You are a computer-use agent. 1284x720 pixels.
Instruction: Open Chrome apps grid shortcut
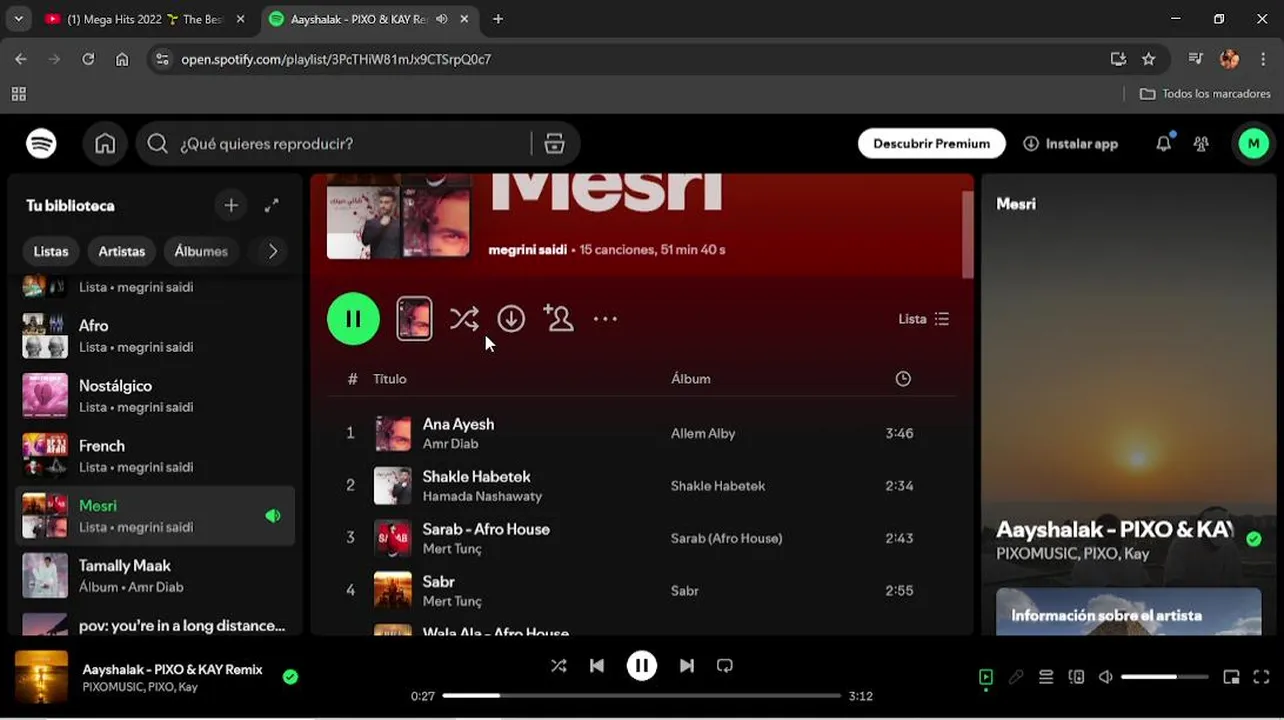18,93
